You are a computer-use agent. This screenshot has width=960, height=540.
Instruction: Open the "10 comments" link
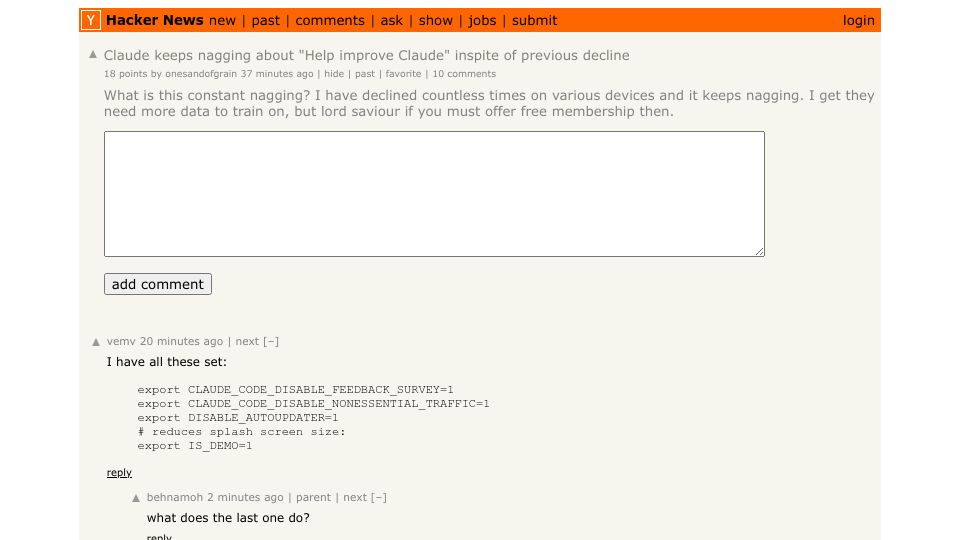click(x=464, y=74)
